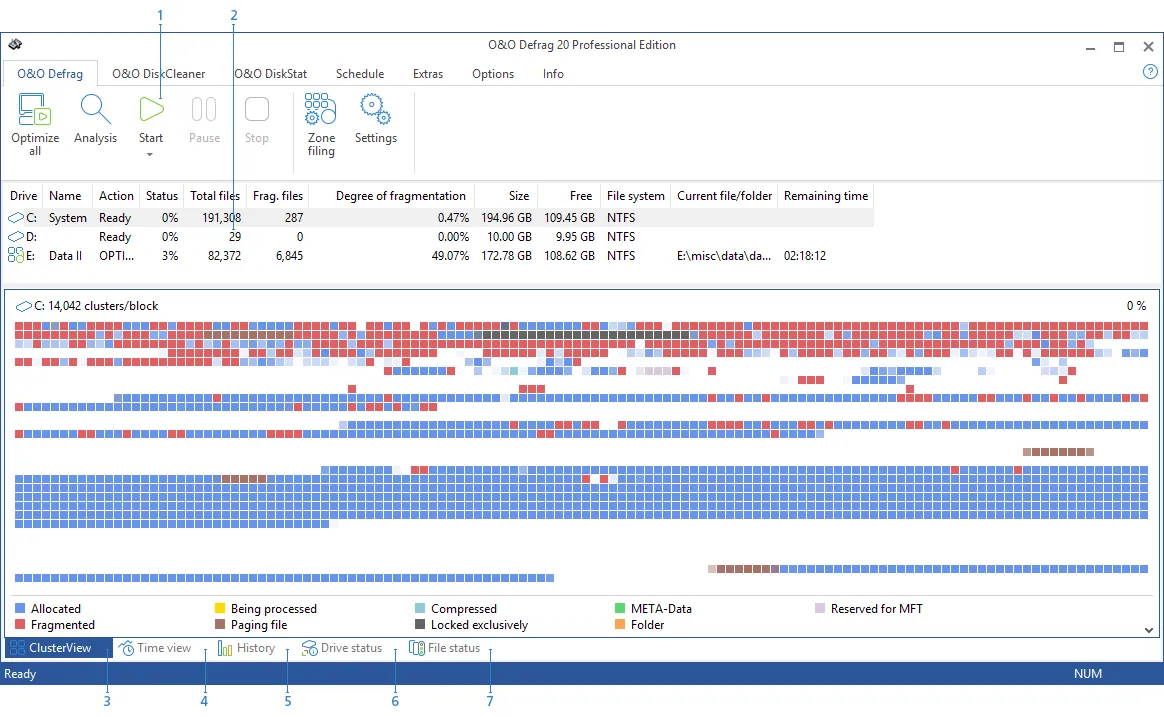Click the green Start play icon
The image size is (1164, 717).
(x=151, y=110)
